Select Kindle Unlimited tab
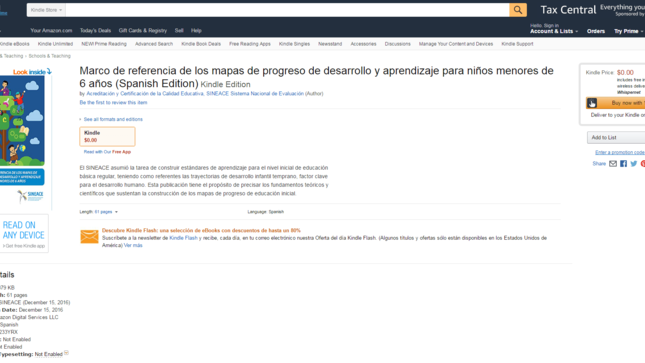This screenshot has height=363, width=645. 55,44
